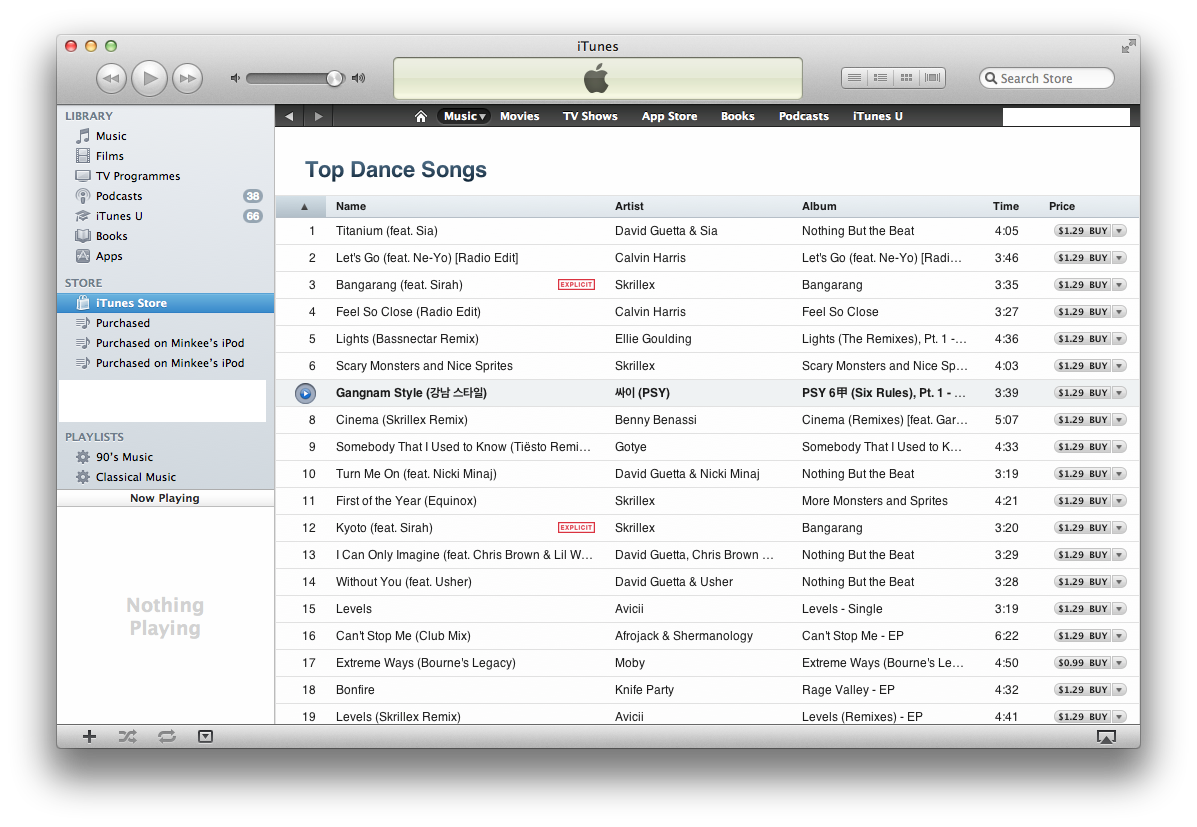Select TV Programmes in the library

(166, 176)
